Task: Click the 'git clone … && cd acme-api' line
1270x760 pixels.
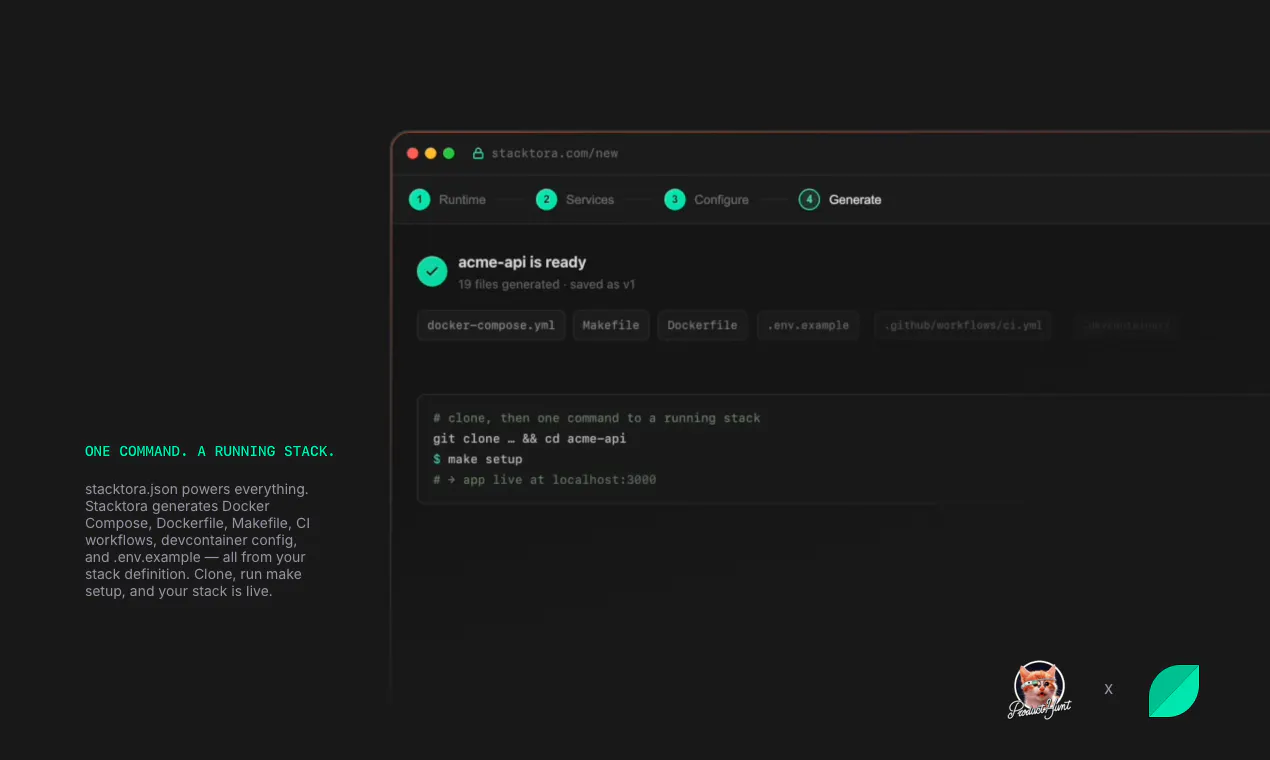Action: pos(530,439)
